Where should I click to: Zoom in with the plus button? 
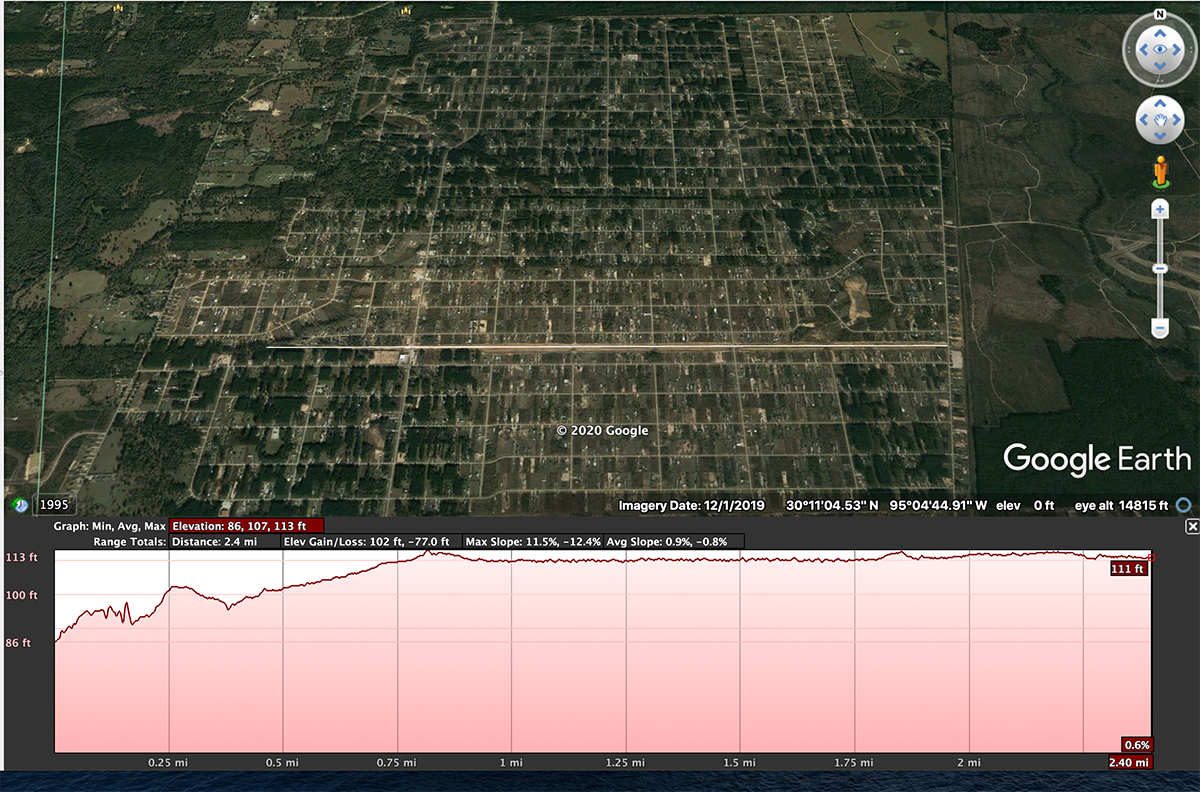(x=1160, y=209)
